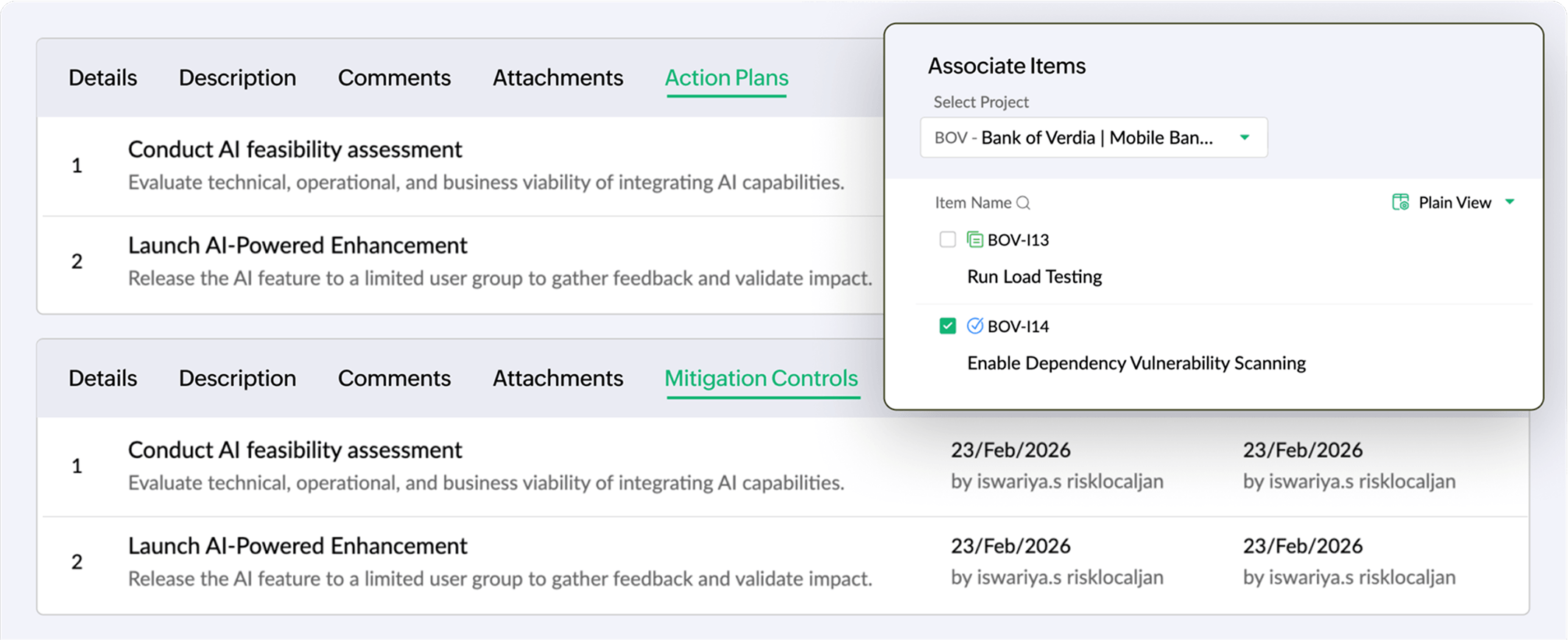Open the Attachments tab

click(558, 77)
